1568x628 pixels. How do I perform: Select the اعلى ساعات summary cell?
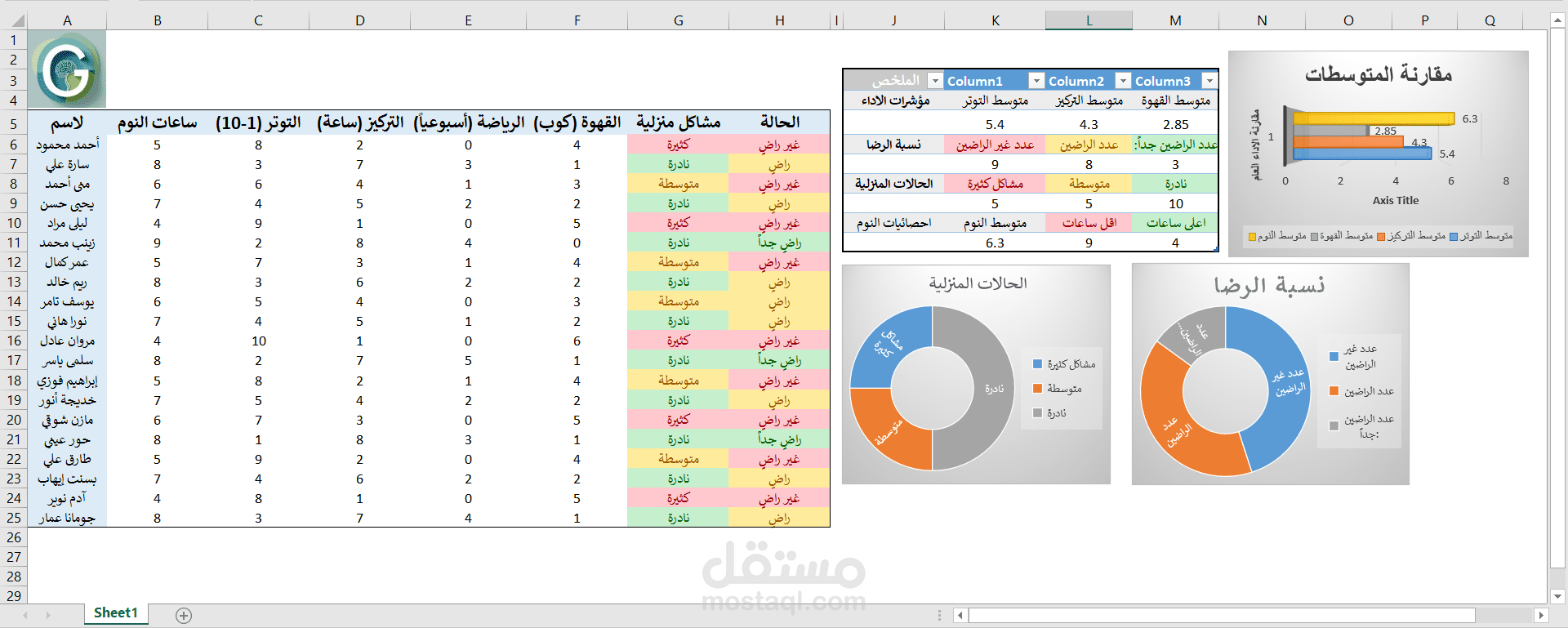[1175, 223]
